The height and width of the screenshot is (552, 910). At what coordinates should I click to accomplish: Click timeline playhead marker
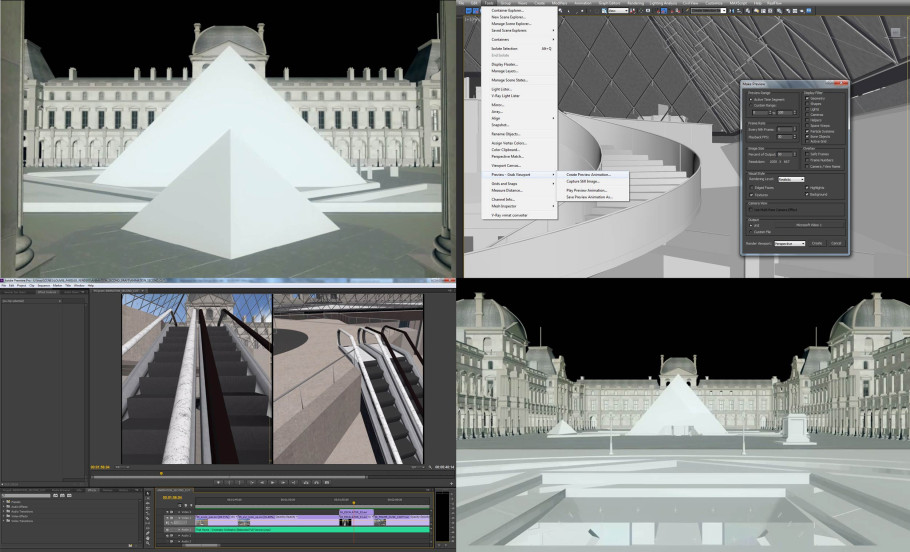click(353, 503)
